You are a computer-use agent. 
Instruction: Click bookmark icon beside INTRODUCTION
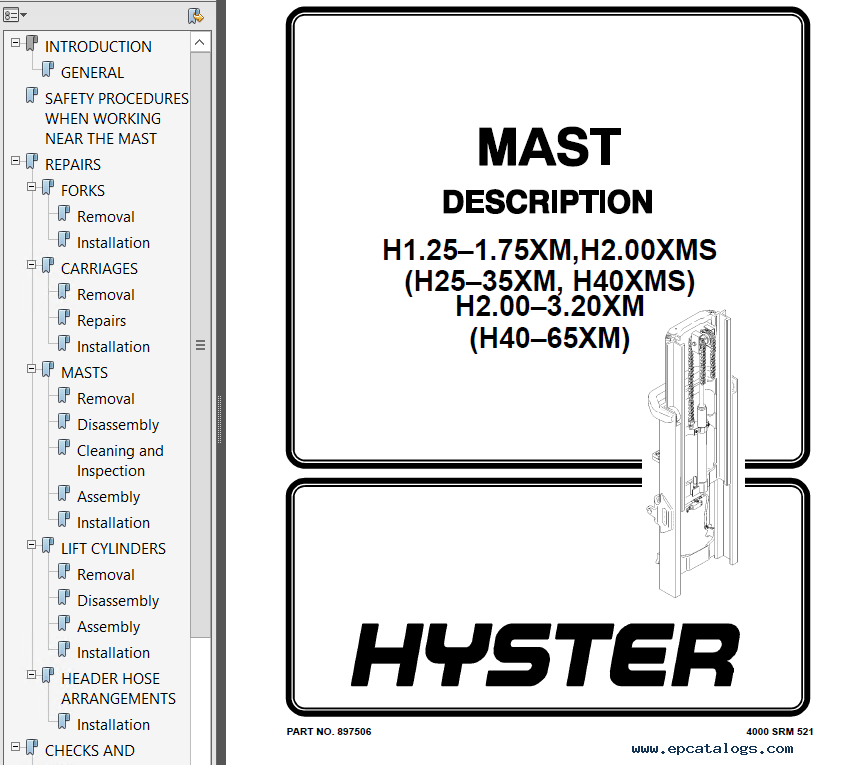pos(32,43)
